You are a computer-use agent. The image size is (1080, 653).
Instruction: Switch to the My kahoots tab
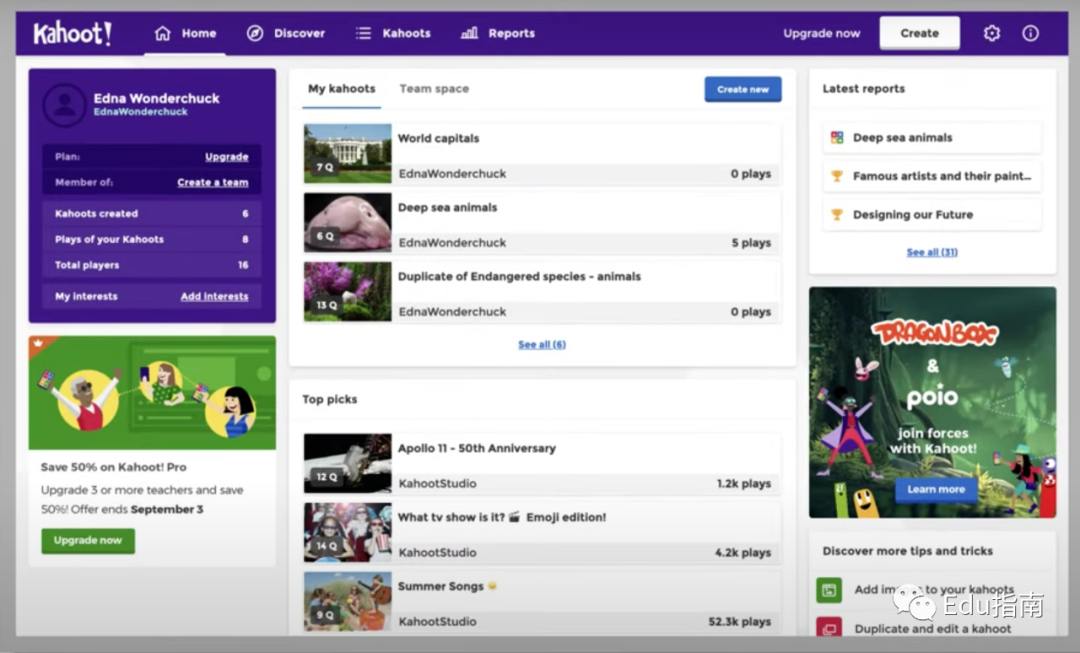pyautogui.click(x=342, y=89)
